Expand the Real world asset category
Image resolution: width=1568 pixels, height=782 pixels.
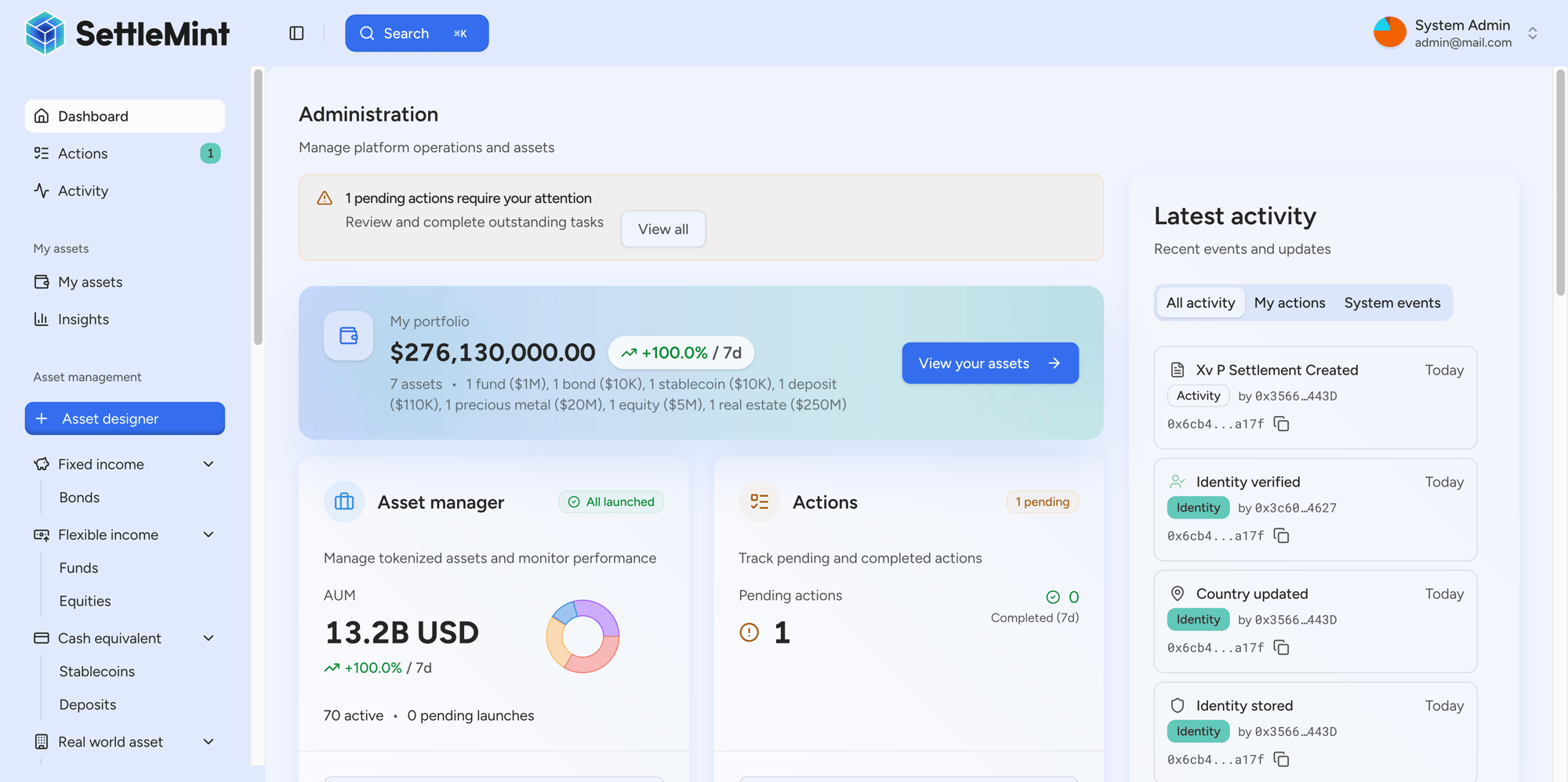(x=209, y=741)
